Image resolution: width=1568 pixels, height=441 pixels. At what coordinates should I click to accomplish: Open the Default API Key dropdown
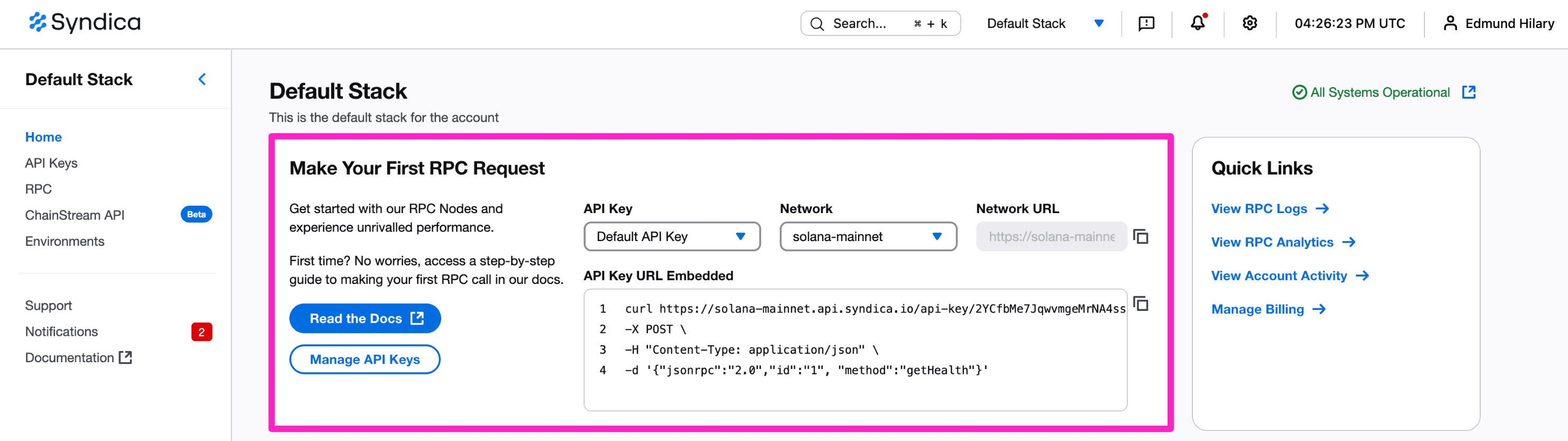click(671, 236)
